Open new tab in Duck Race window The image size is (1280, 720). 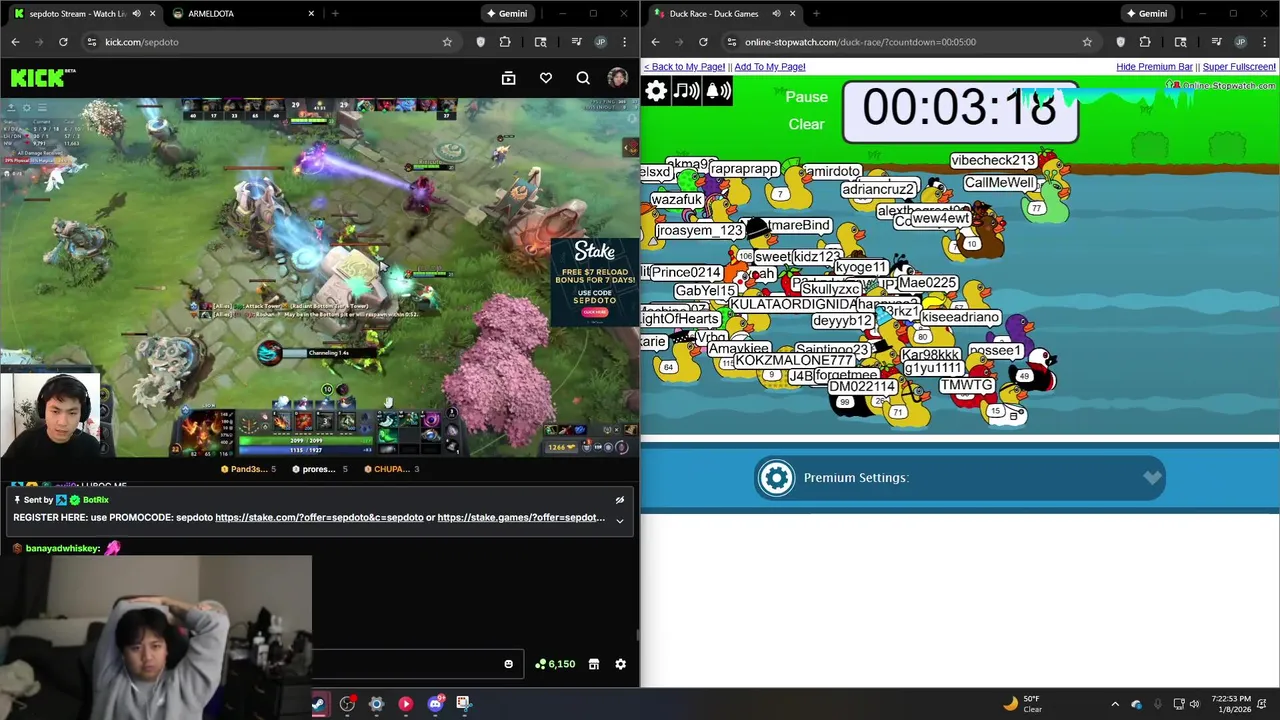[816, 14]
